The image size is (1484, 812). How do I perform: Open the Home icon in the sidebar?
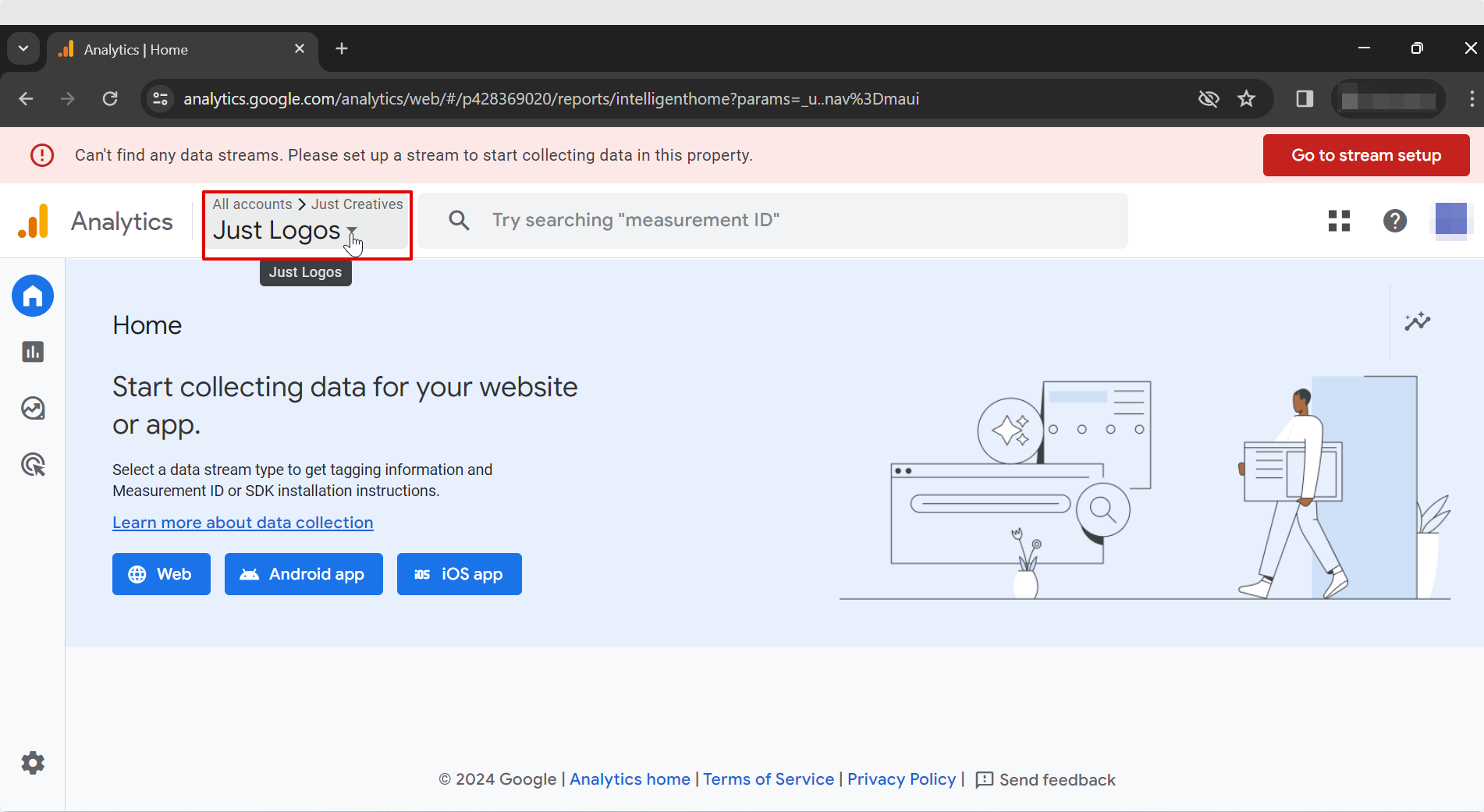[33, 296]
